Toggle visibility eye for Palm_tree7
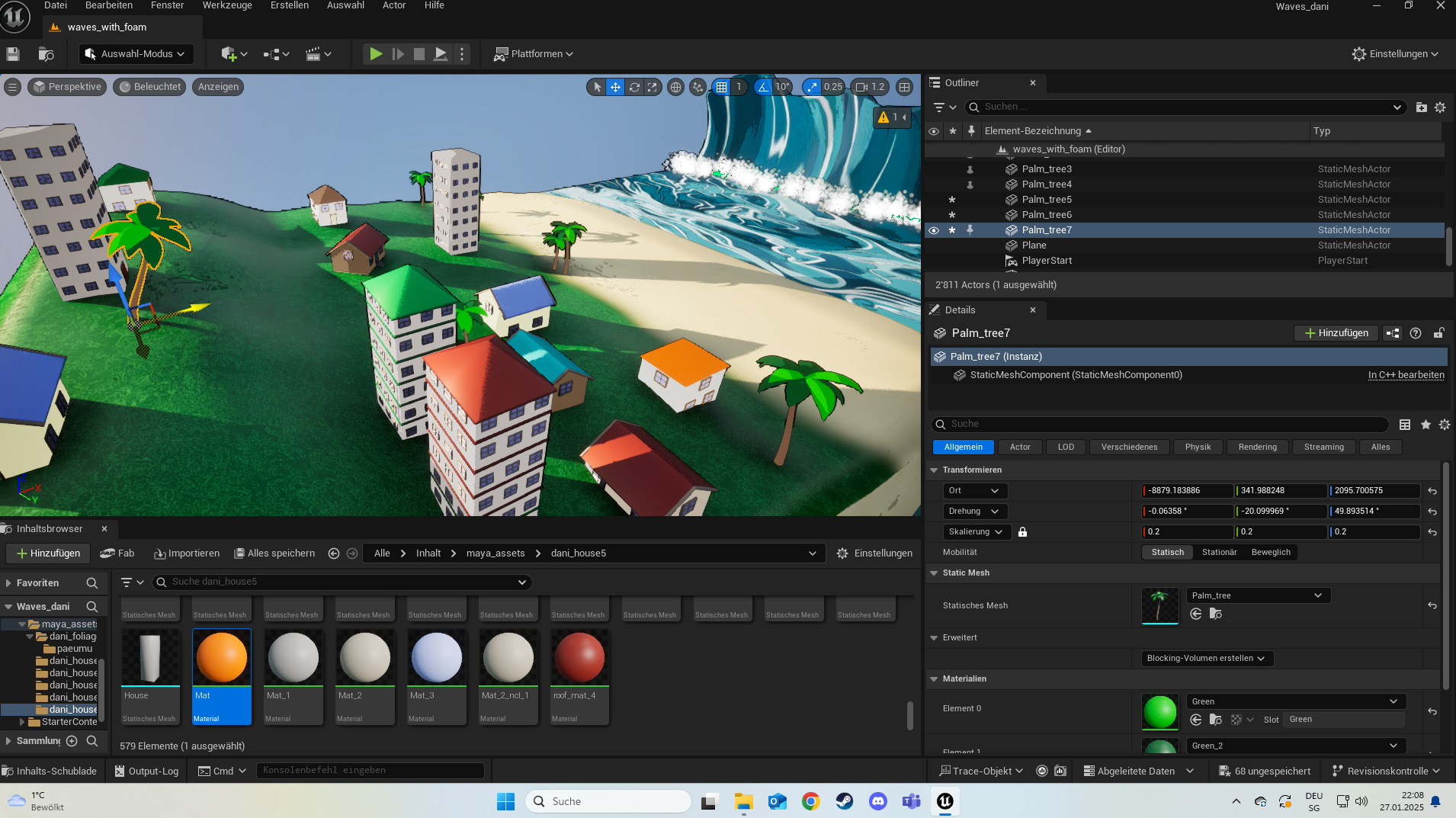 pos(934,230)
